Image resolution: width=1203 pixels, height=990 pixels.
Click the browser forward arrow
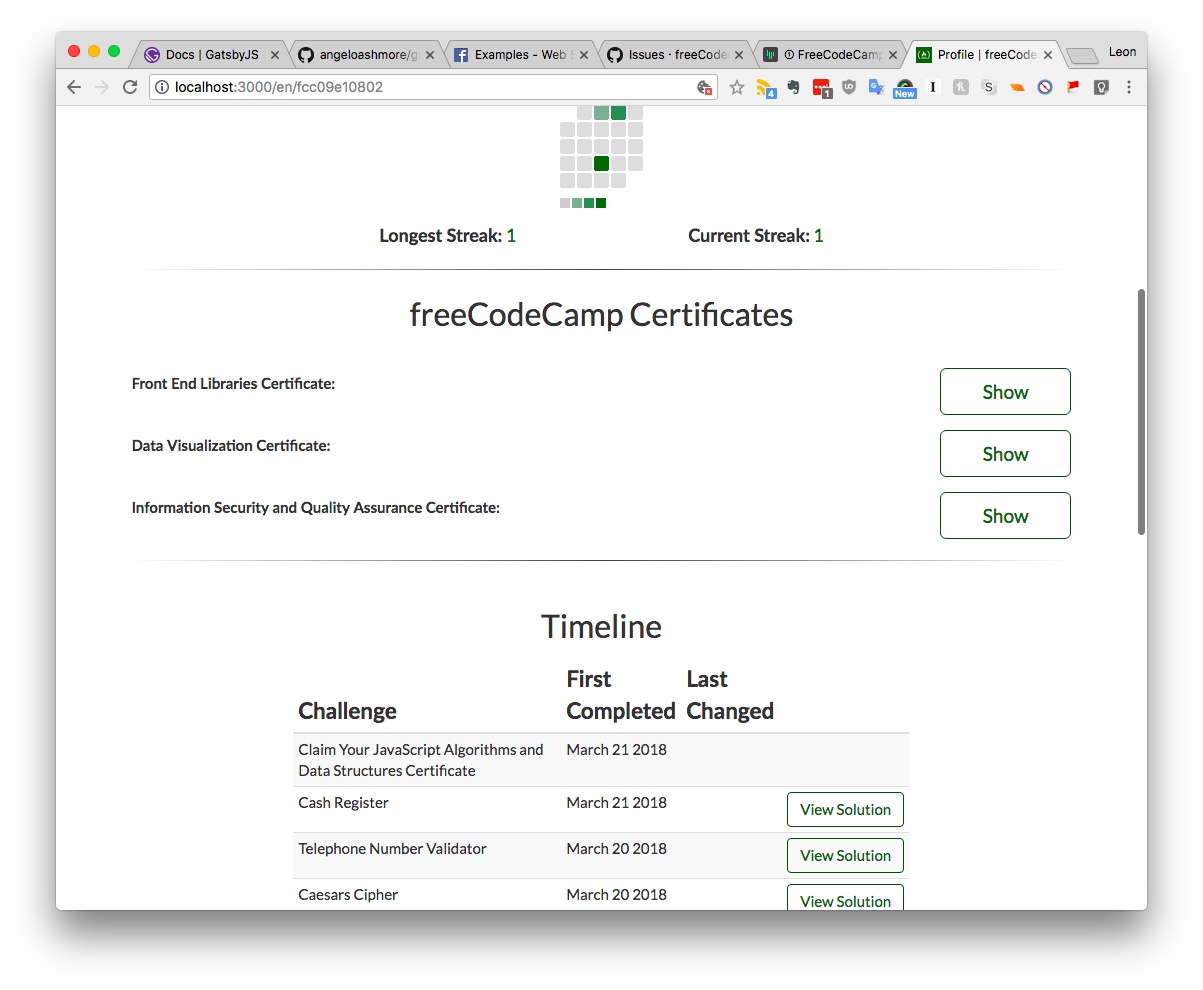[x=101, y=87]
